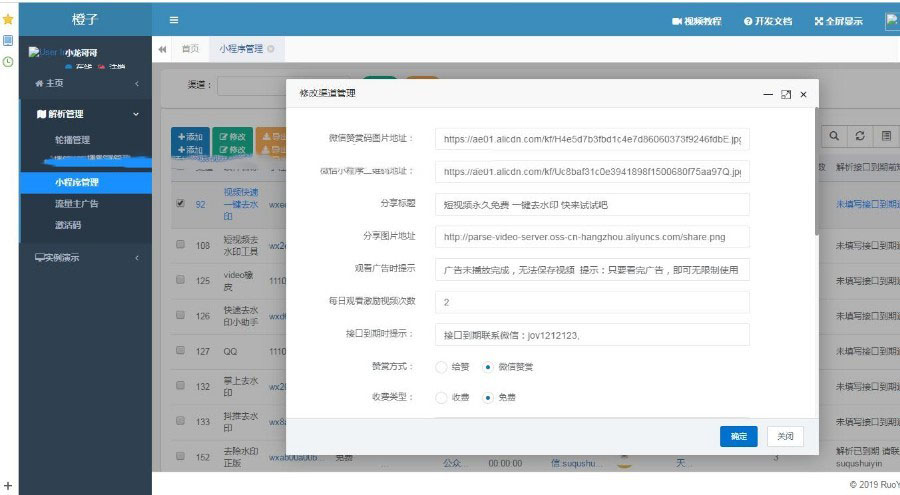Screen dimensions: 900x495
Task: Toggle the checkbox for row 127
Action: [180, 350]
